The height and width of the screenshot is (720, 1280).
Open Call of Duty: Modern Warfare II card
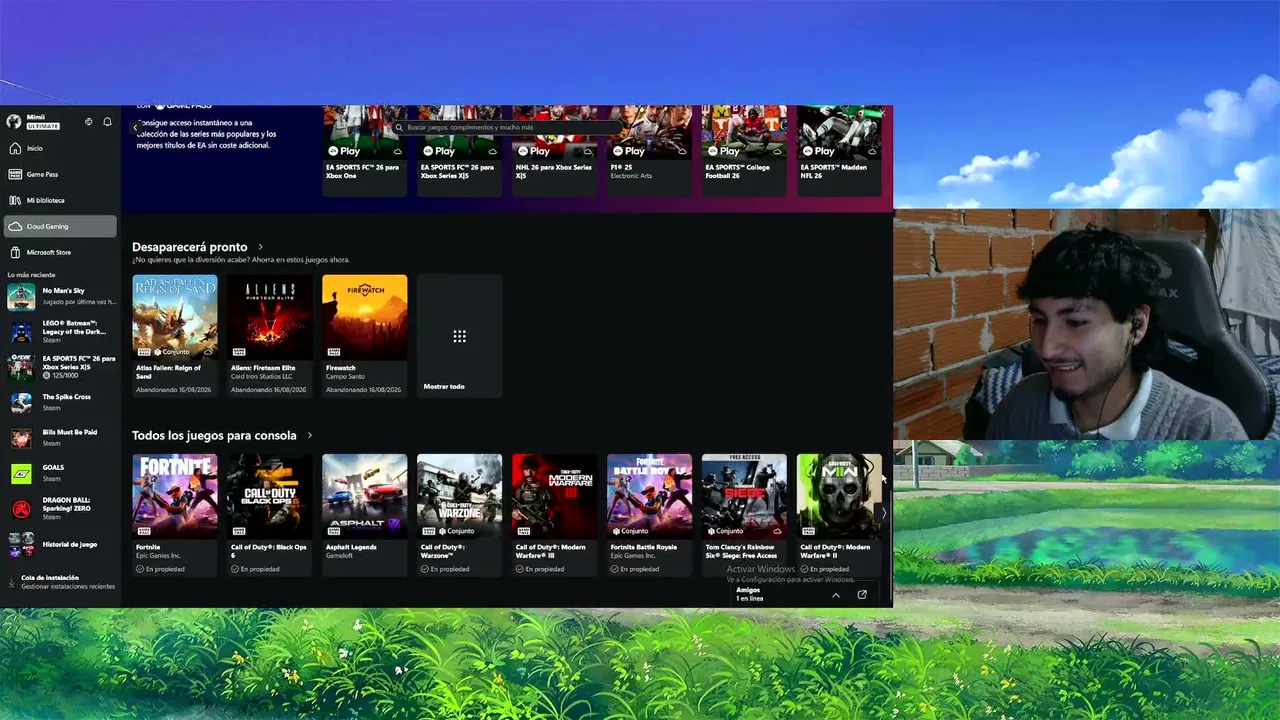pyautogui.click(x=839, y=515)
